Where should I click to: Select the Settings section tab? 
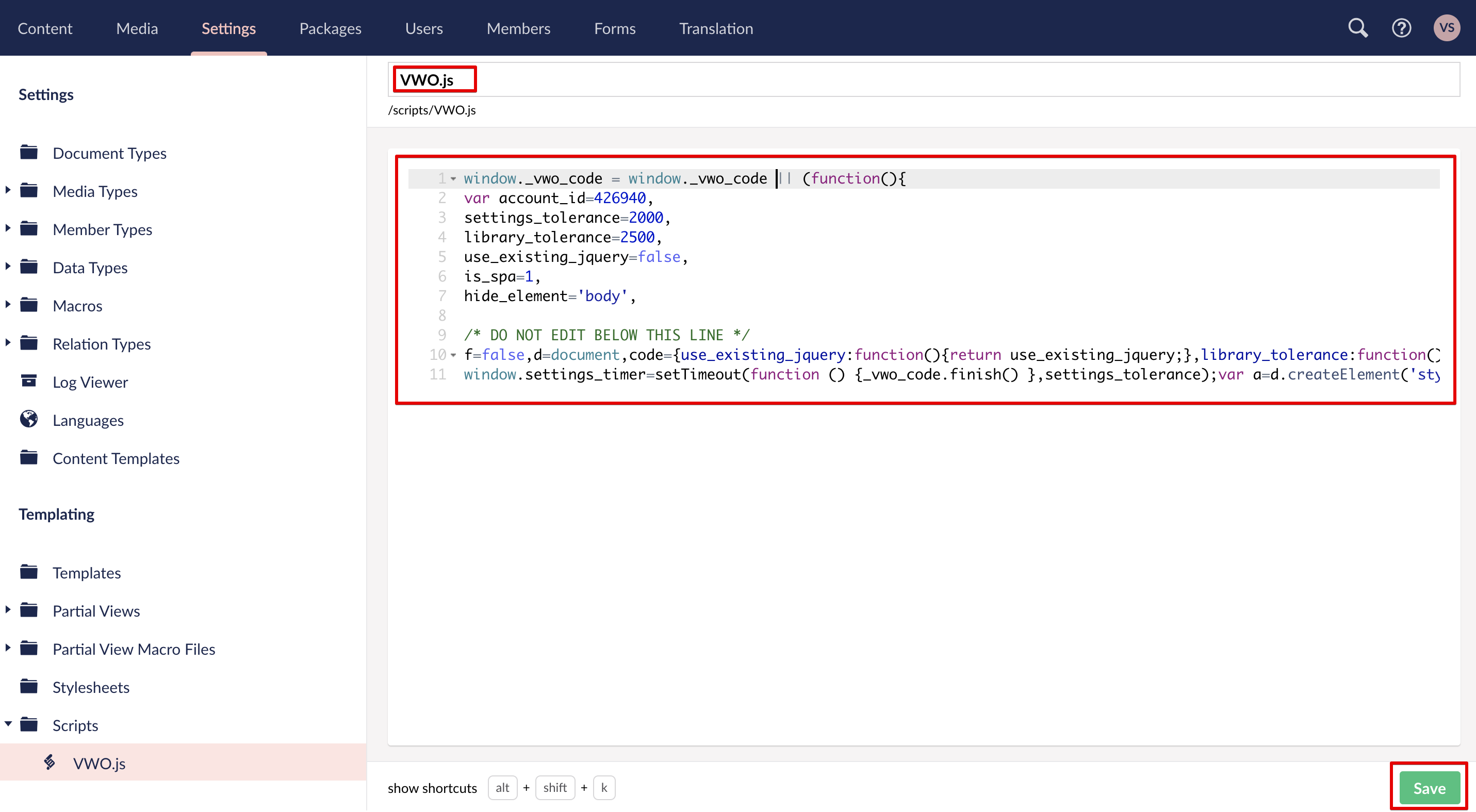(228, 28)
